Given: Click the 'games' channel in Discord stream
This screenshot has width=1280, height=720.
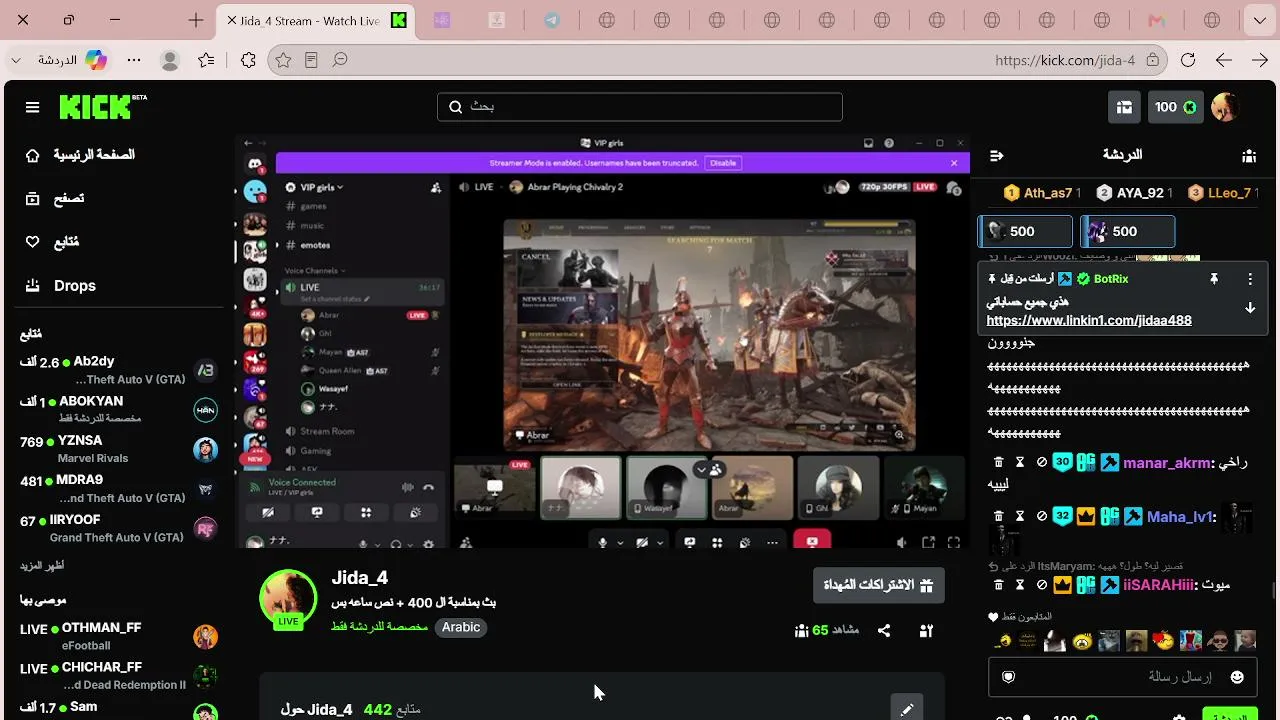Looking at the screenshot, I should coord(313,206).
